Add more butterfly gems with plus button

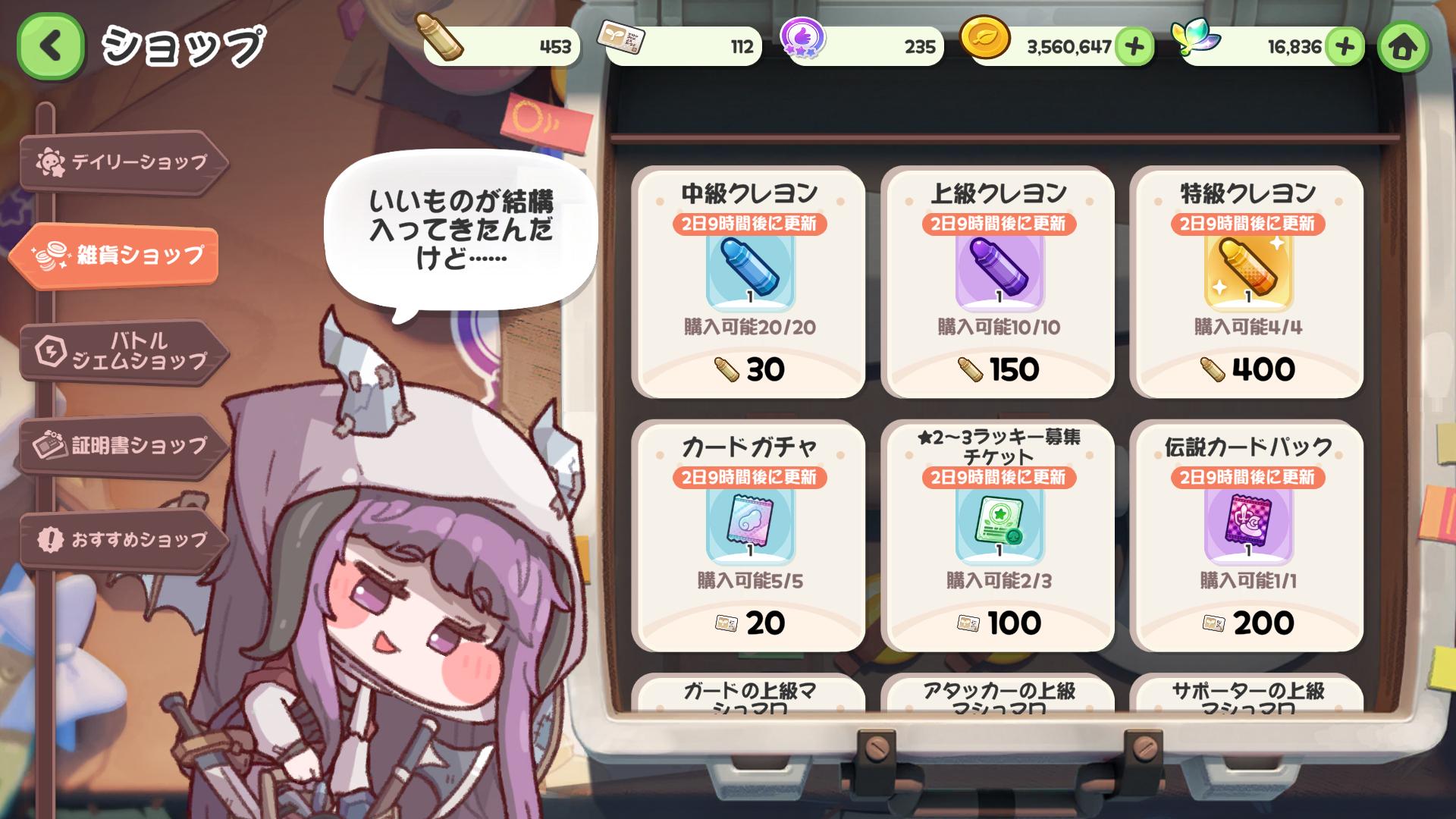coord(1345,47)
